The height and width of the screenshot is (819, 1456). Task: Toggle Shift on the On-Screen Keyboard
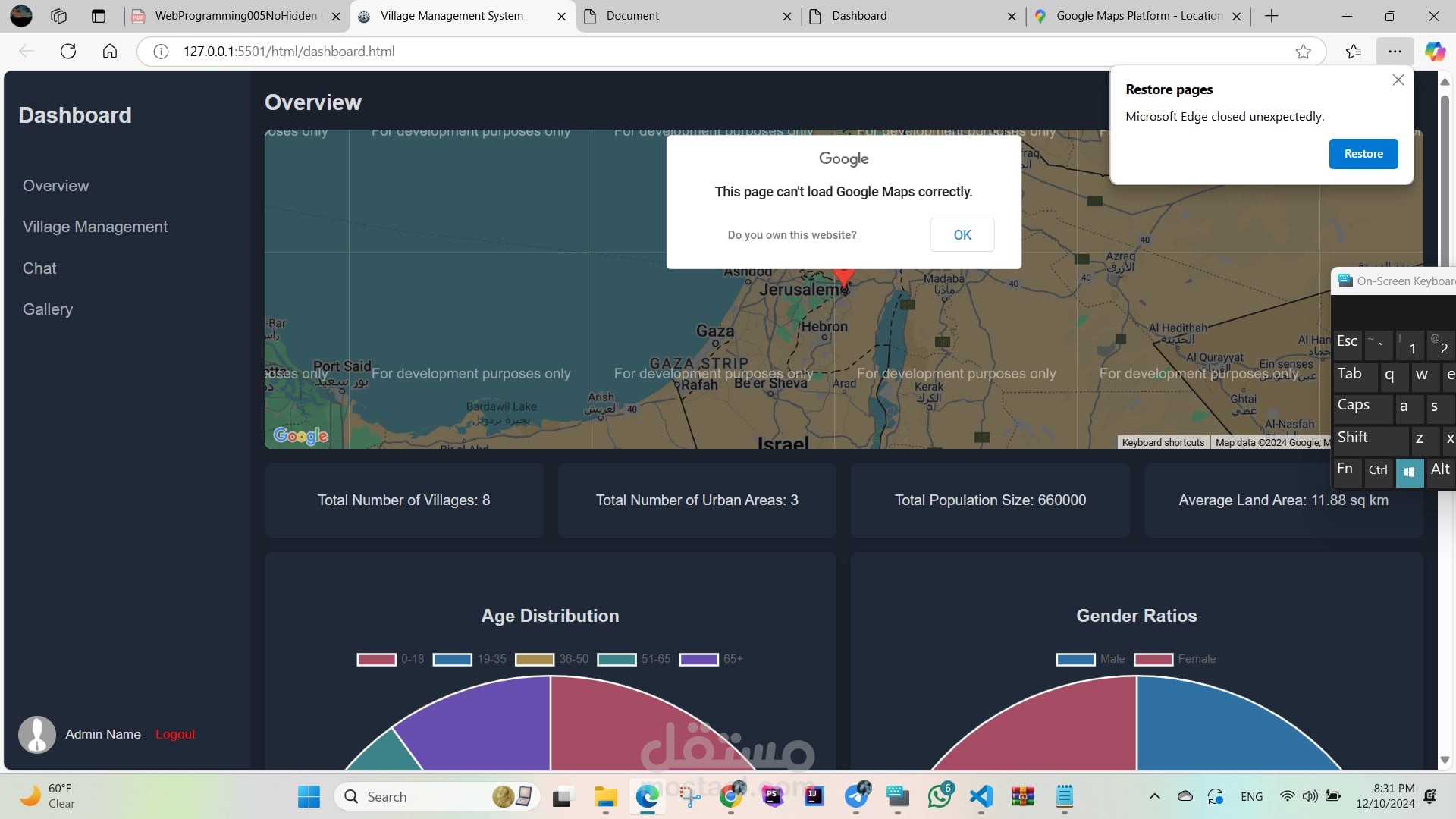coord(1370,439)
